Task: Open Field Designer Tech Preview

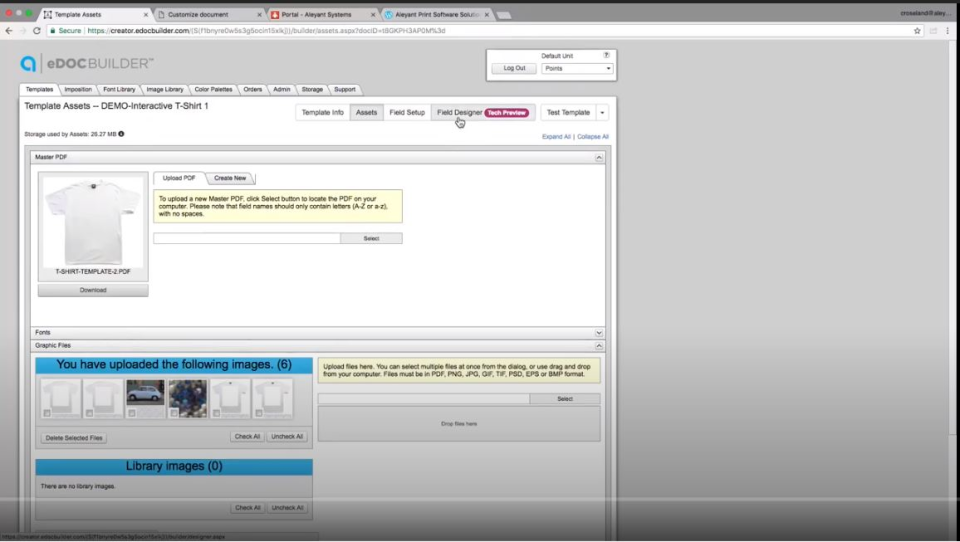Action: pyautogui.click(x=483, y=113)
